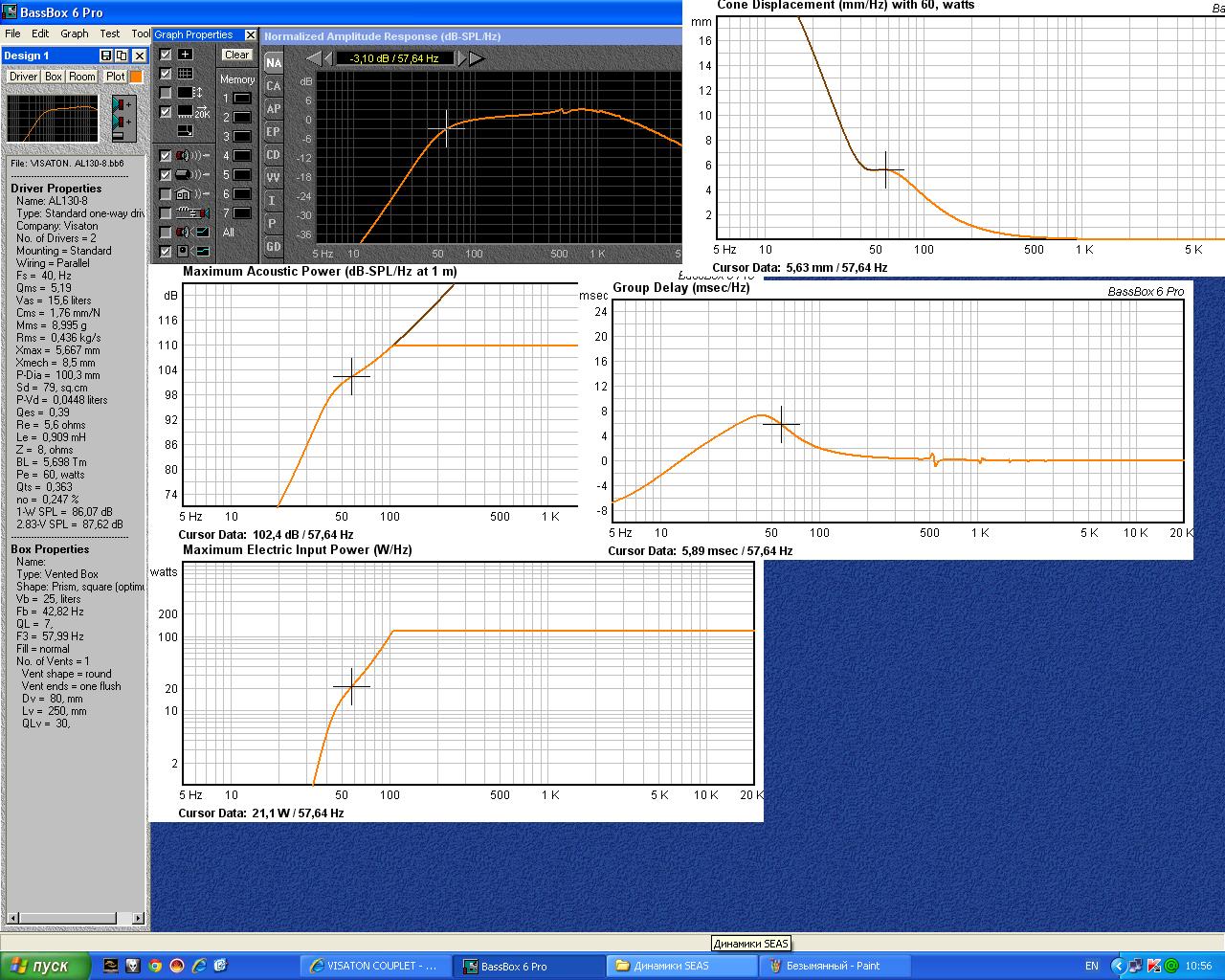Step cursor left with small arrow

point(326,58)
